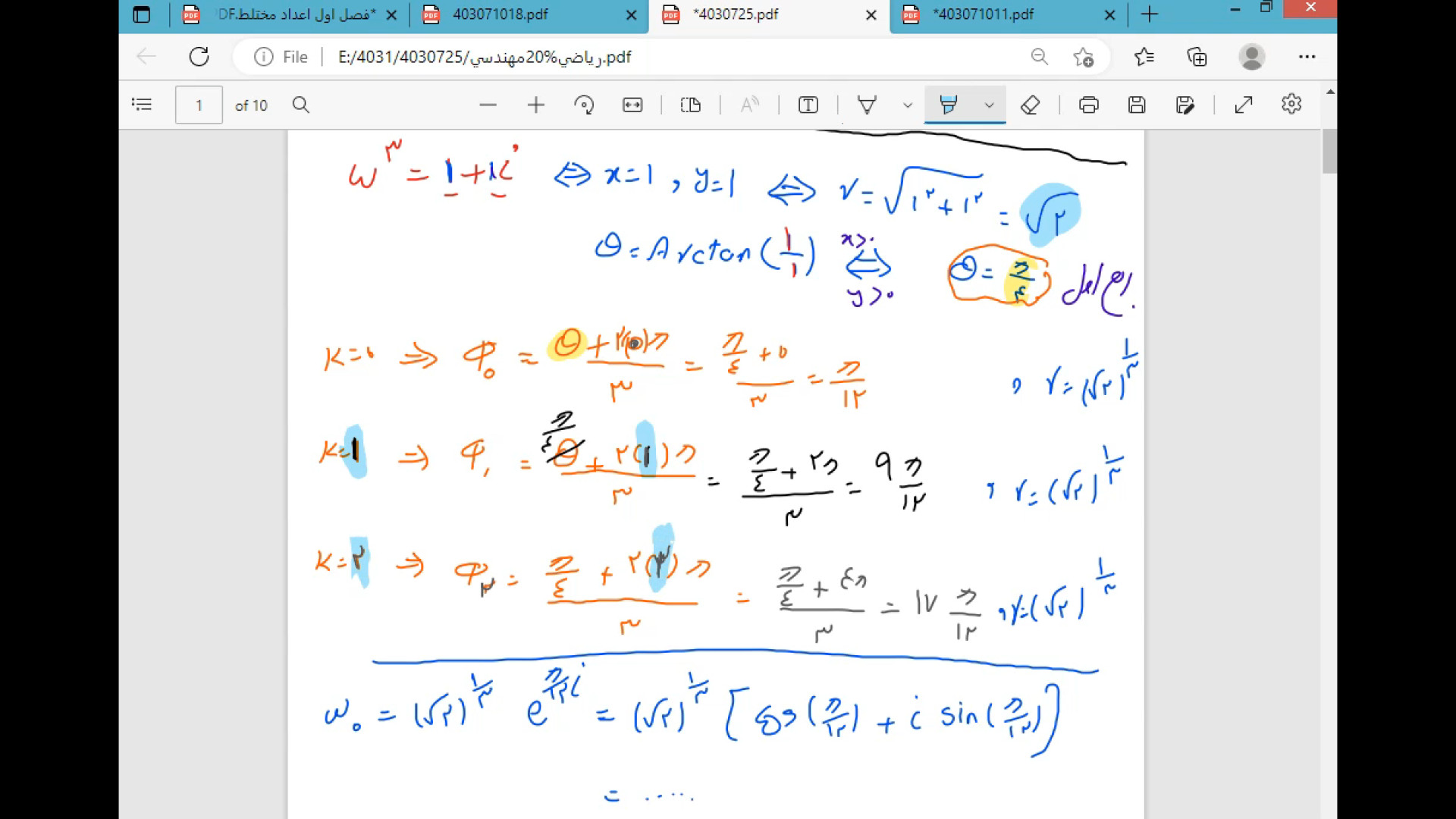The image size is (1456, 819).
Task: Click the zoom out minus button
Action: click(488, 105)
